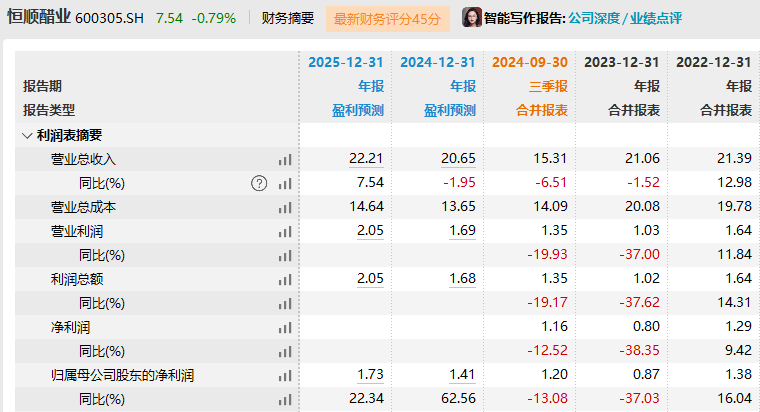Click the 报告类型 label
The height and width of the screenshot is (412, 760).
point(49,111)
